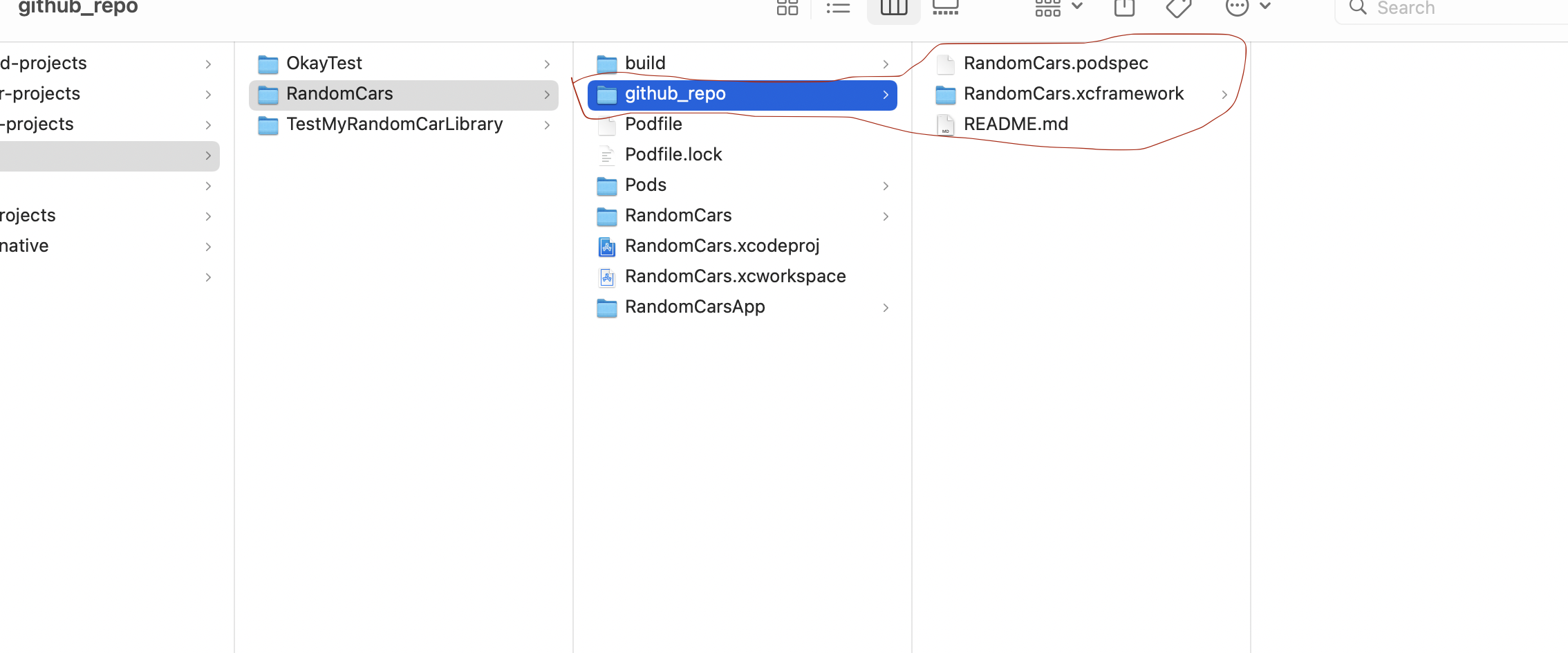
Task: Select Podfile.lock in the file list
Action: point(673,155)
